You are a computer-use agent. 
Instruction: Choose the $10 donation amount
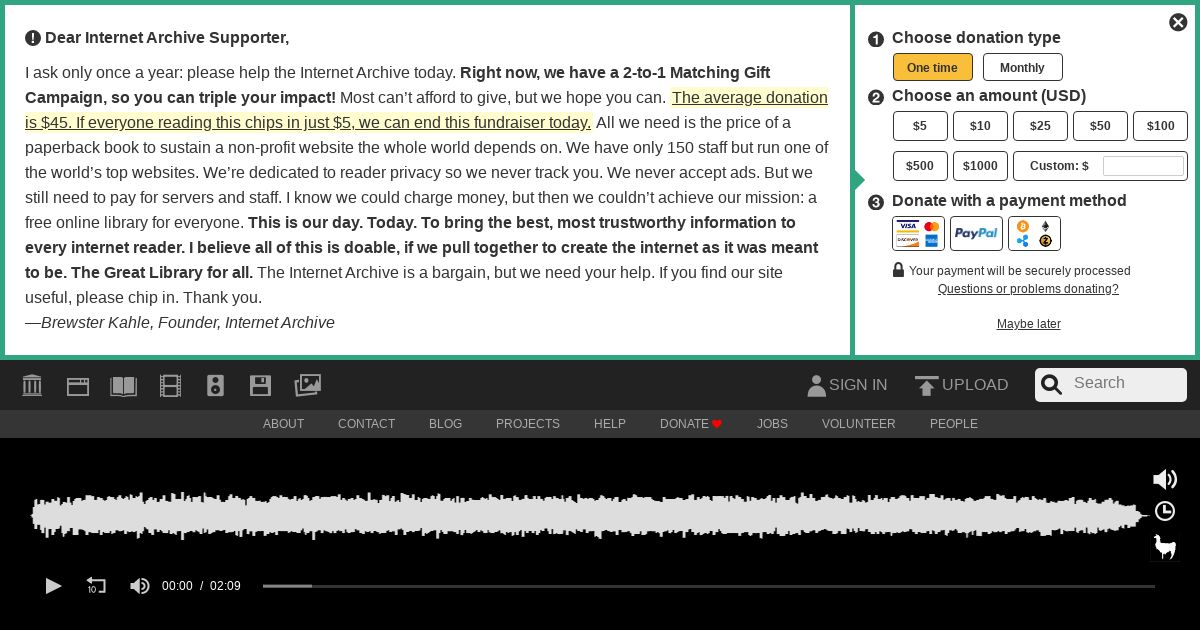[x=980, y=126]
